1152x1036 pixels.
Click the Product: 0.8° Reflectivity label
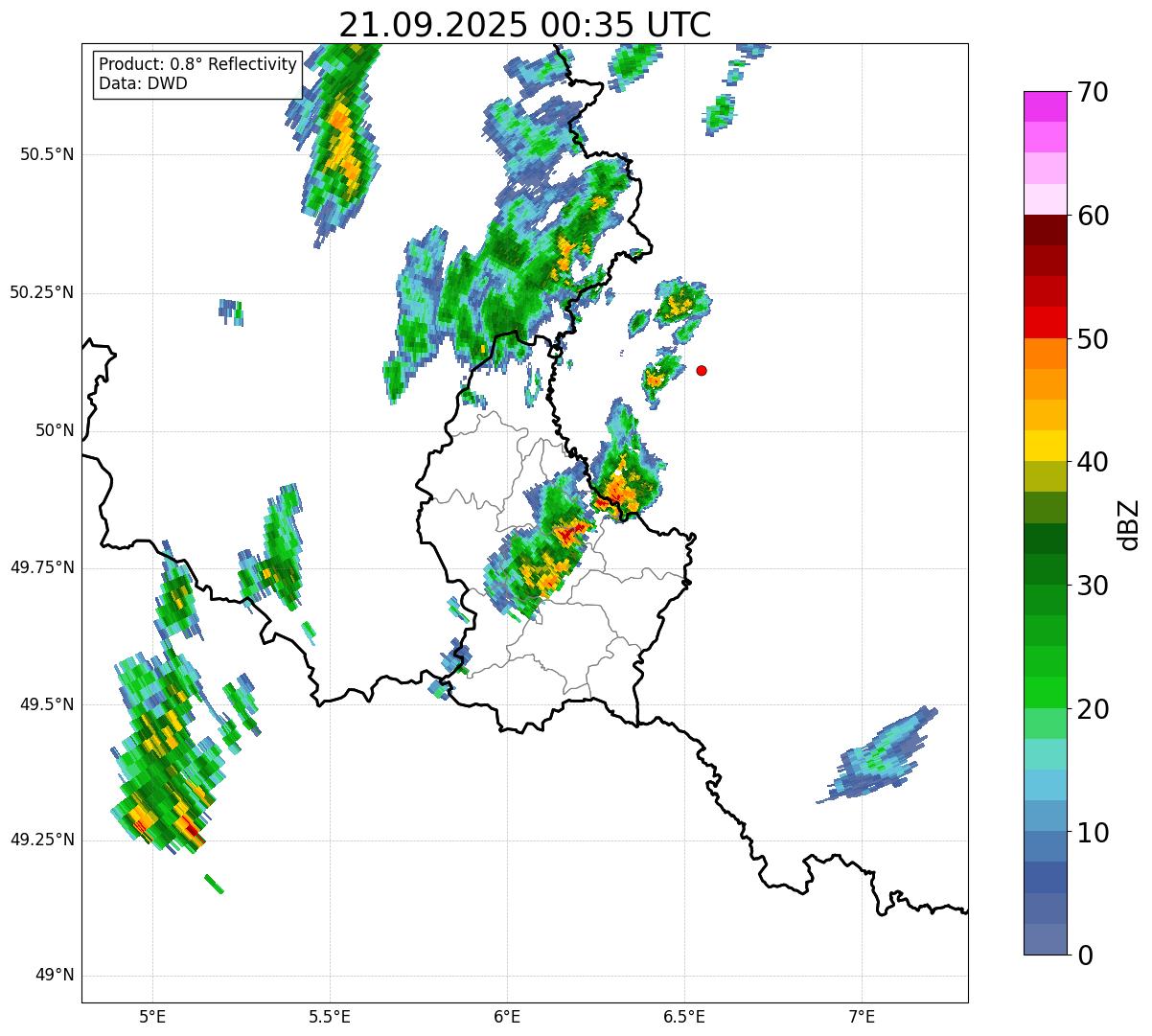pyautogui.click(x=198, y=64)
